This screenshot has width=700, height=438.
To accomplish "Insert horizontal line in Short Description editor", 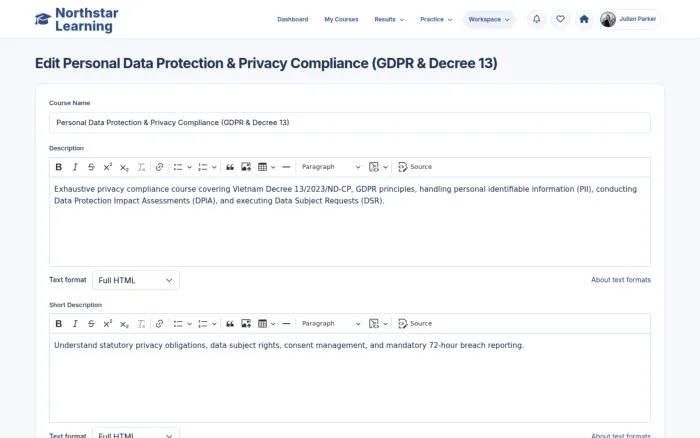I will 286,324.
